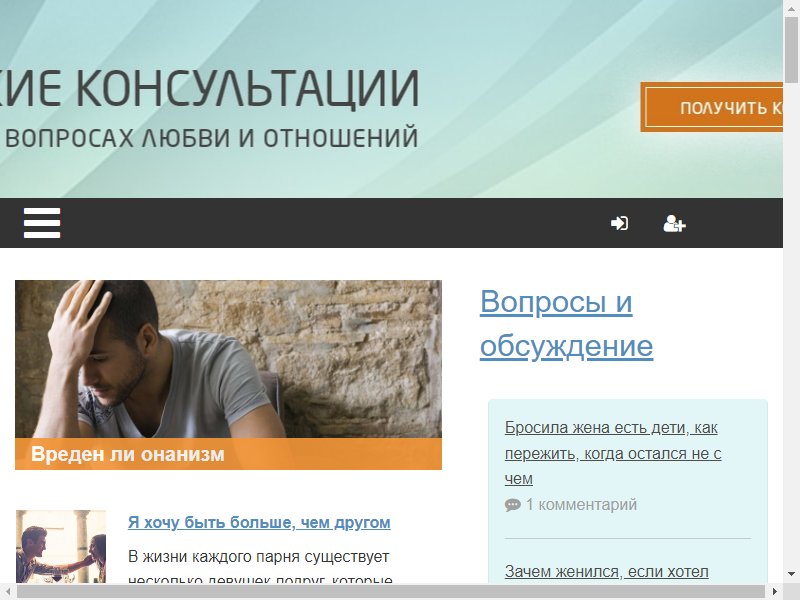Click the orange 'Получить' consultation button

[712, 107]
